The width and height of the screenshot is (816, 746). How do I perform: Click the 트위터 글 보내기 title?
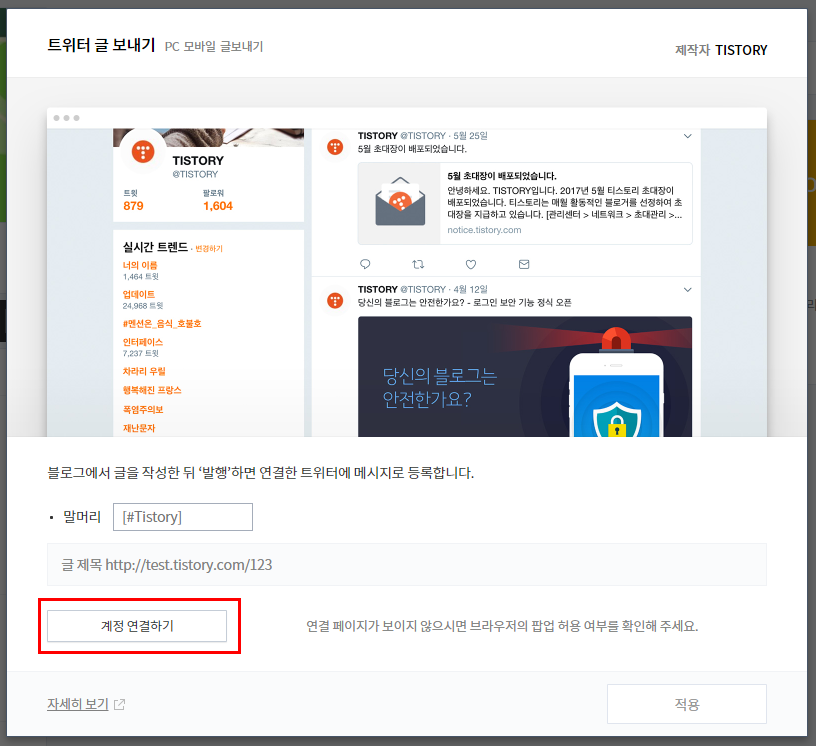point(101,45)
